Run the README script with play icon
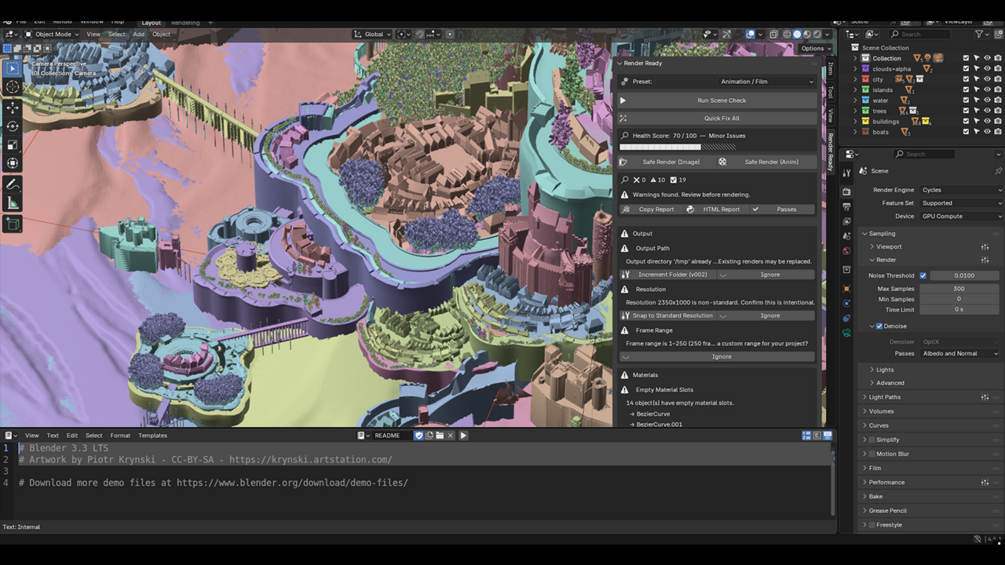Image resolution: width=1005 pixels, height=565 pixels. point(463,436)
